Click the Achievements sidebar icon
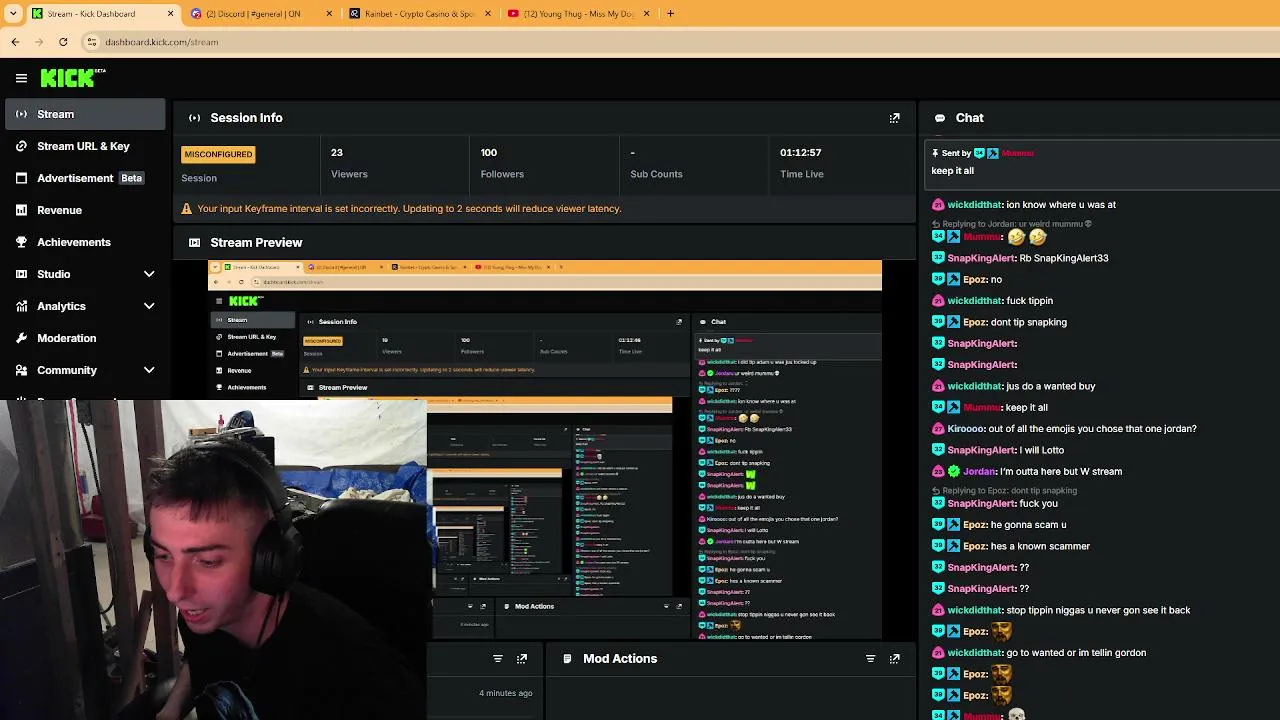The image size is (1280, 720). point(21,242)
